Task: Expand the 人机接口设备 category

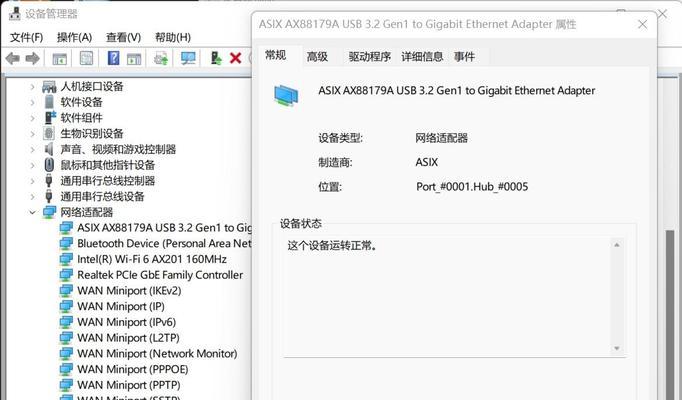Action: pyautogui.click(x=32, y=87)
